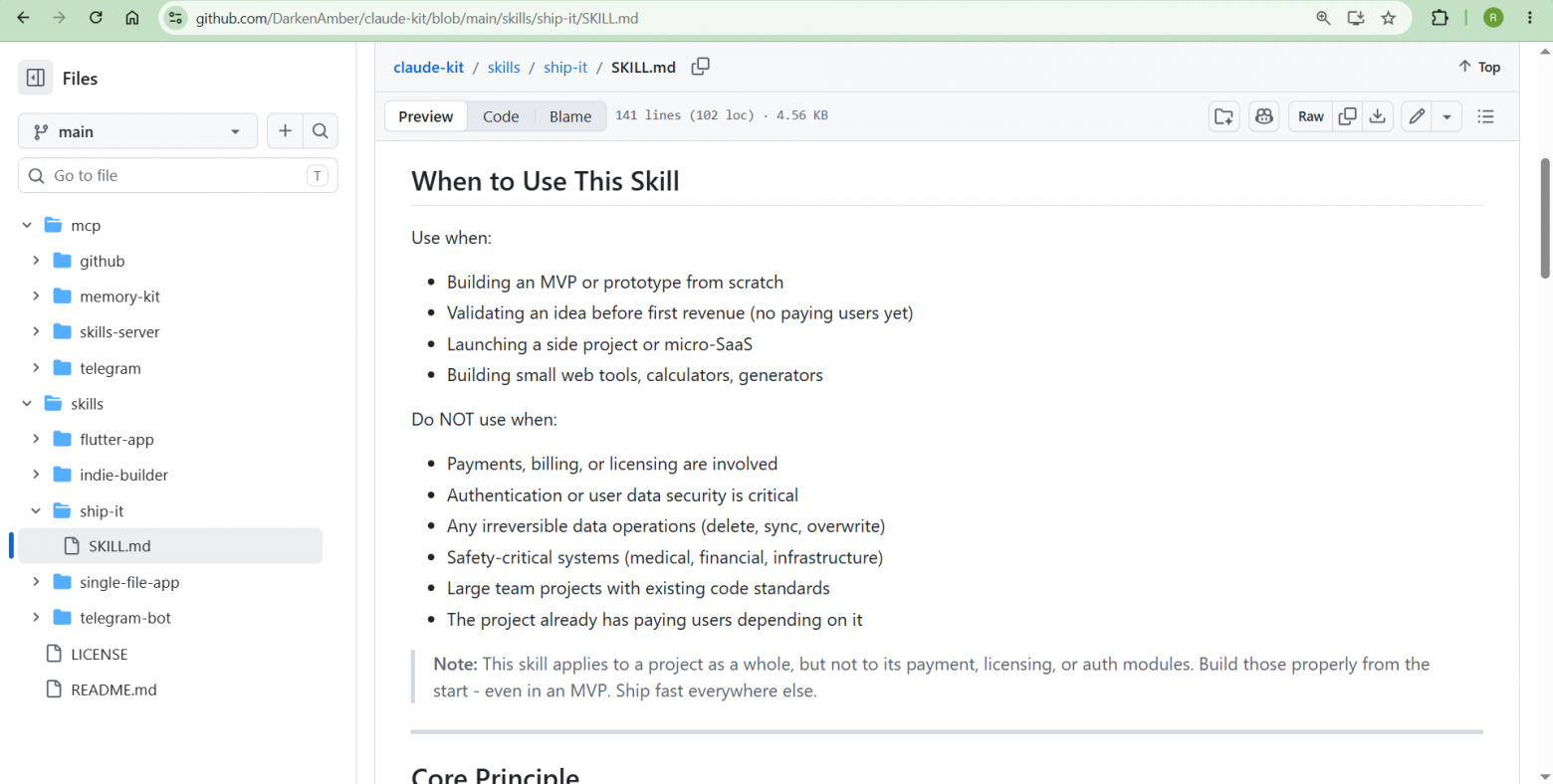Add a file with the plus button
Viewport: 1553px width, 784px height.
[285, 131]
